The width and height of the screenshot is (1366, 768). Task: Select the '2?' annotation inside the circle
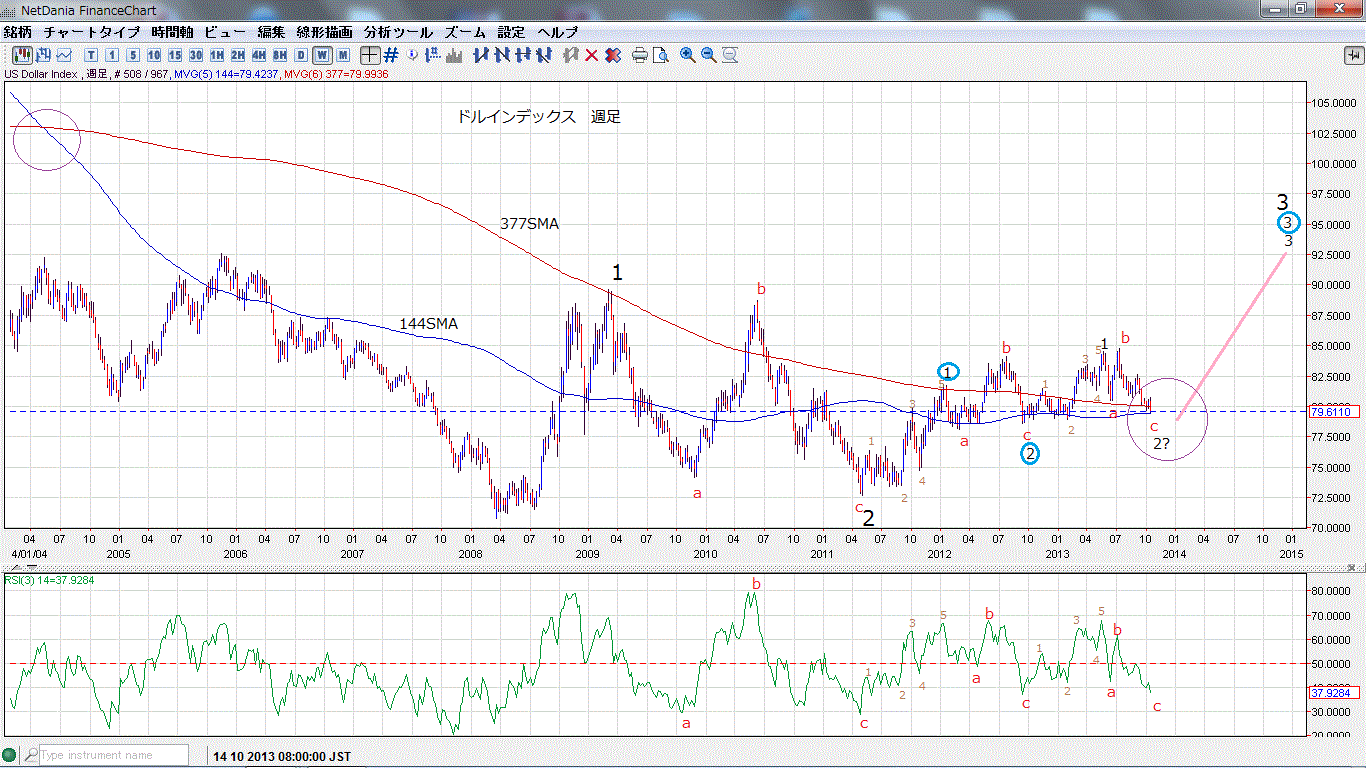(x=1161, y=443)
